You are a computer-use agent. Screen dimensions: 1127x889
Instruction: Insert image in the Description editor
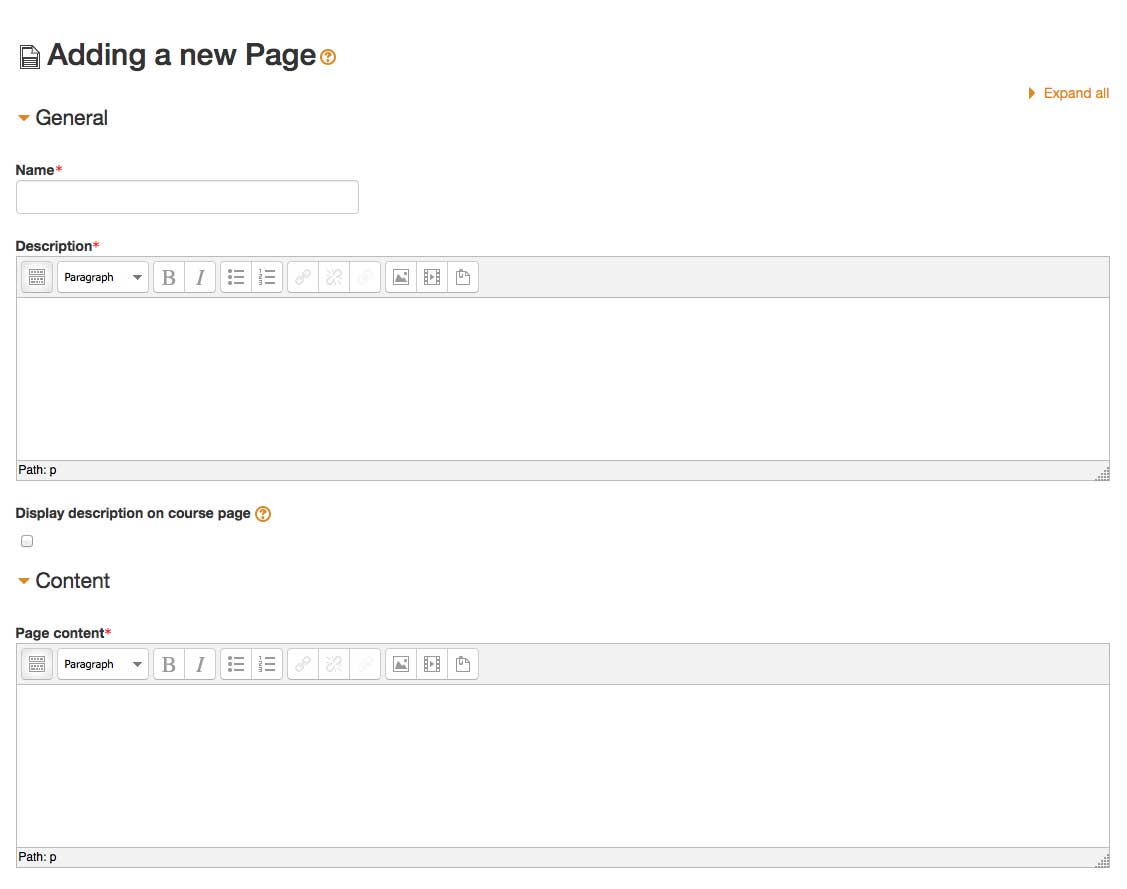point(401,277)
